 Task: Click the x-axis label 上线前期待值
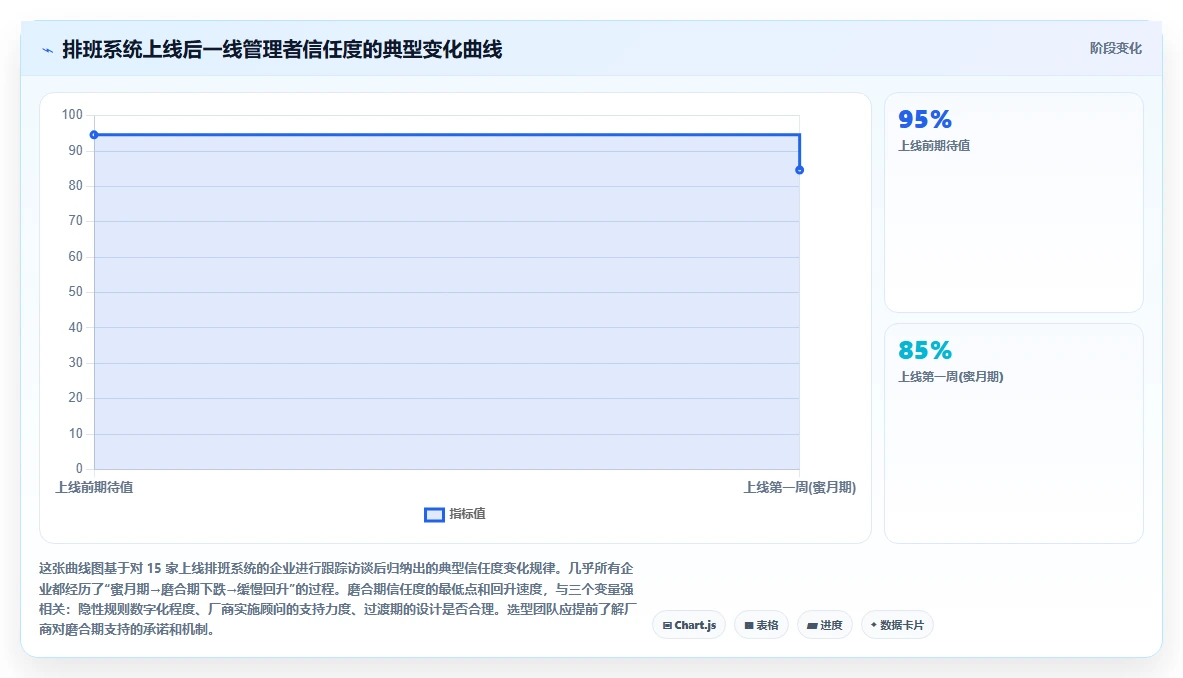(94, 487)
